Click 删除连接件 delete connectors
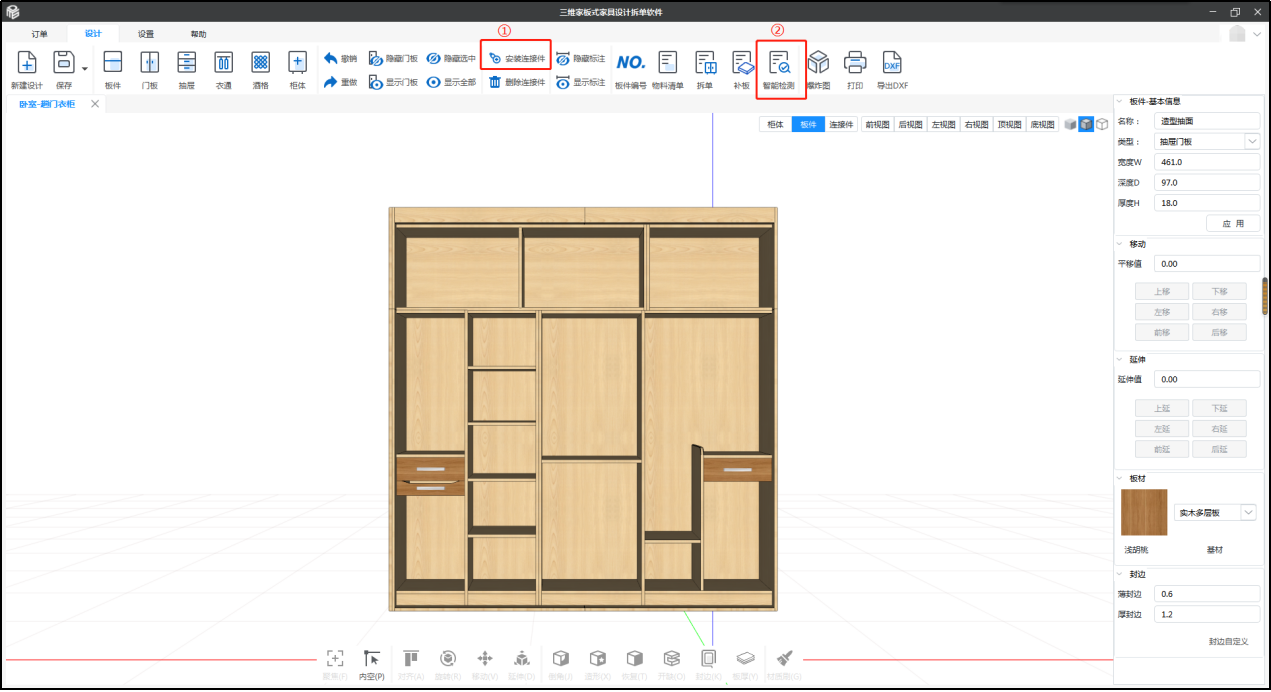 coord(516,82)
